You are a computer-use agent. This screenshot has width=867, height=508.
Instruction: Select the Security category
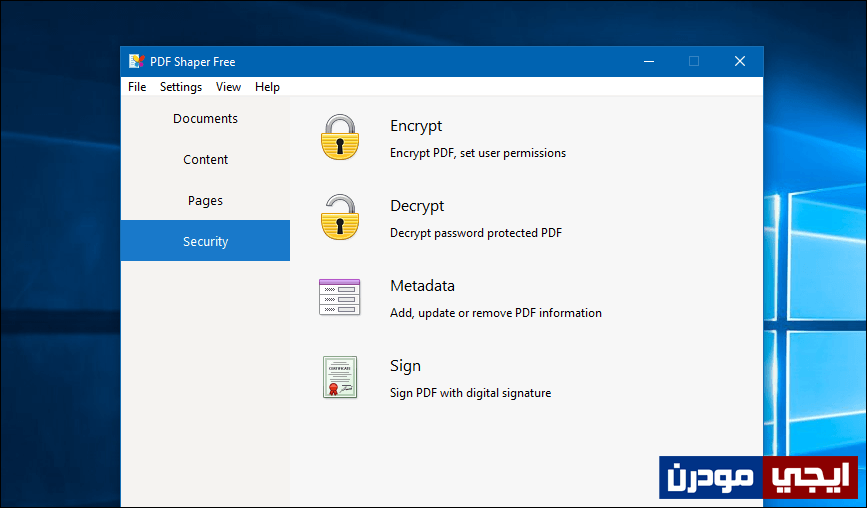click(205, 240)
